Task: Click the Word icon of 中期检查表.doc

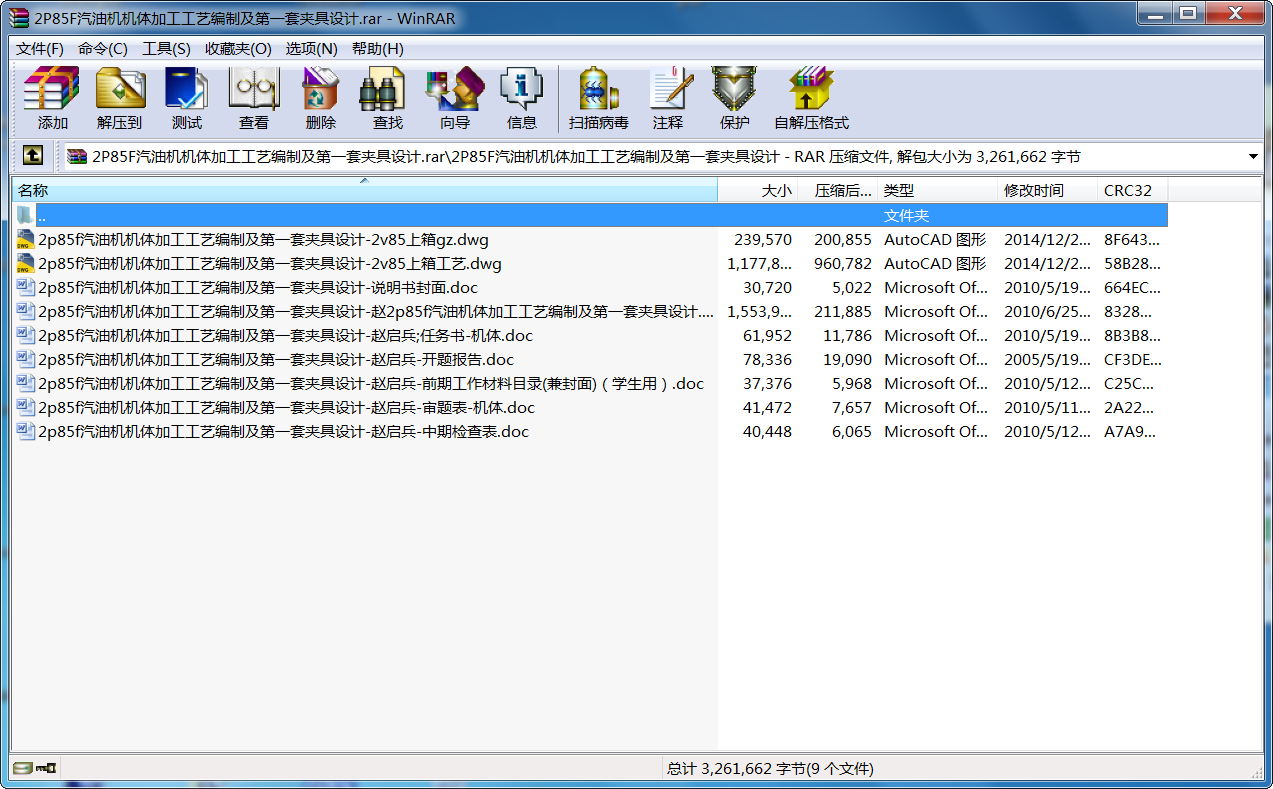Action: [25, 431]
